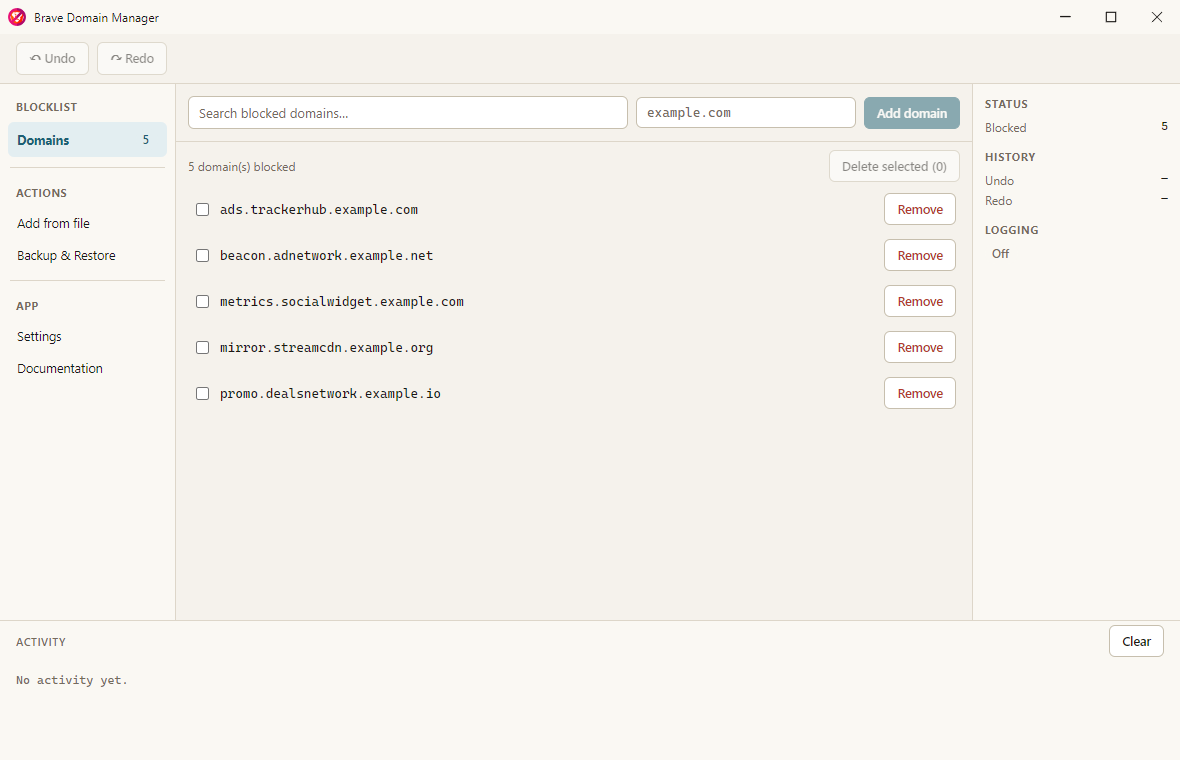Click the APP heading in the sidebar

[x=27, y=306]
